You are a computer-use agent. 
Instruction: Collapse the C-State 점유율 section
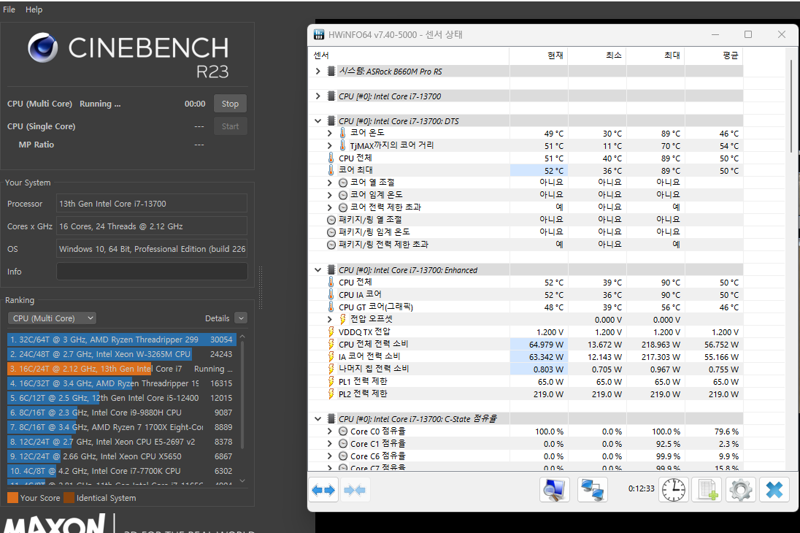click(x=318, y=419)
